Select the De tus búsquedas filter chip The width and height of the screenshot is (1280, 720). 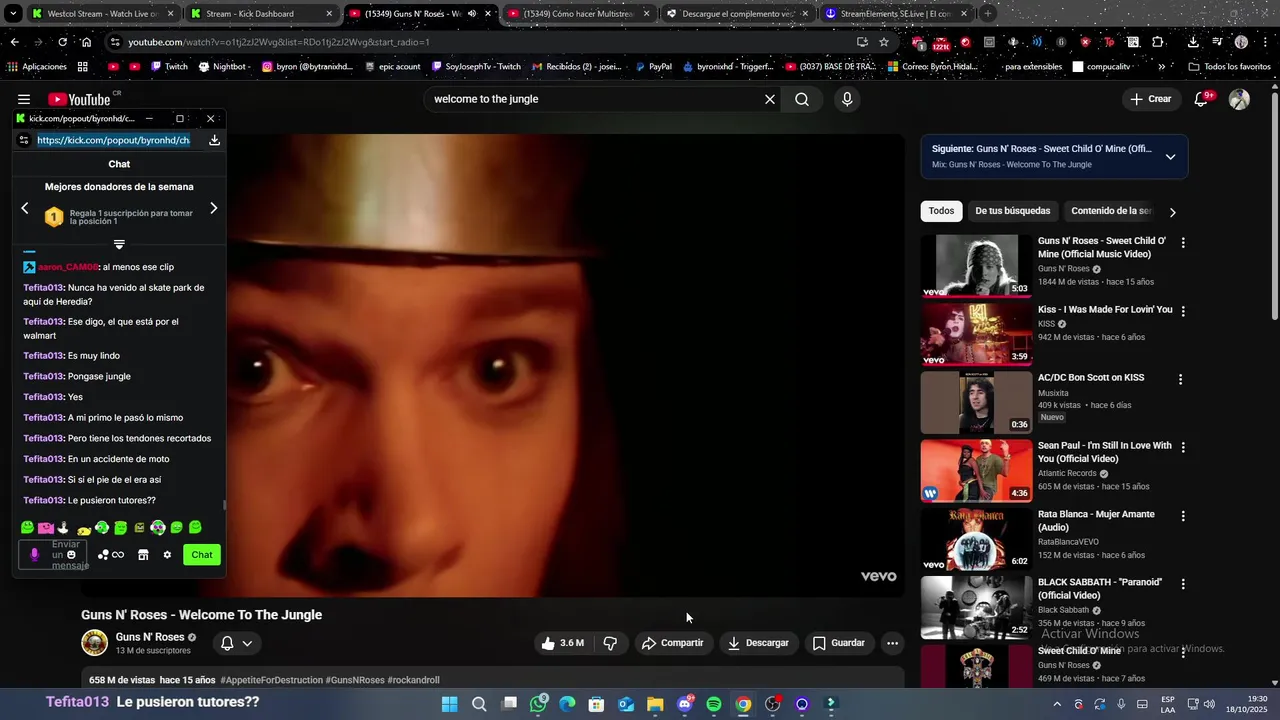(1012, 211)
